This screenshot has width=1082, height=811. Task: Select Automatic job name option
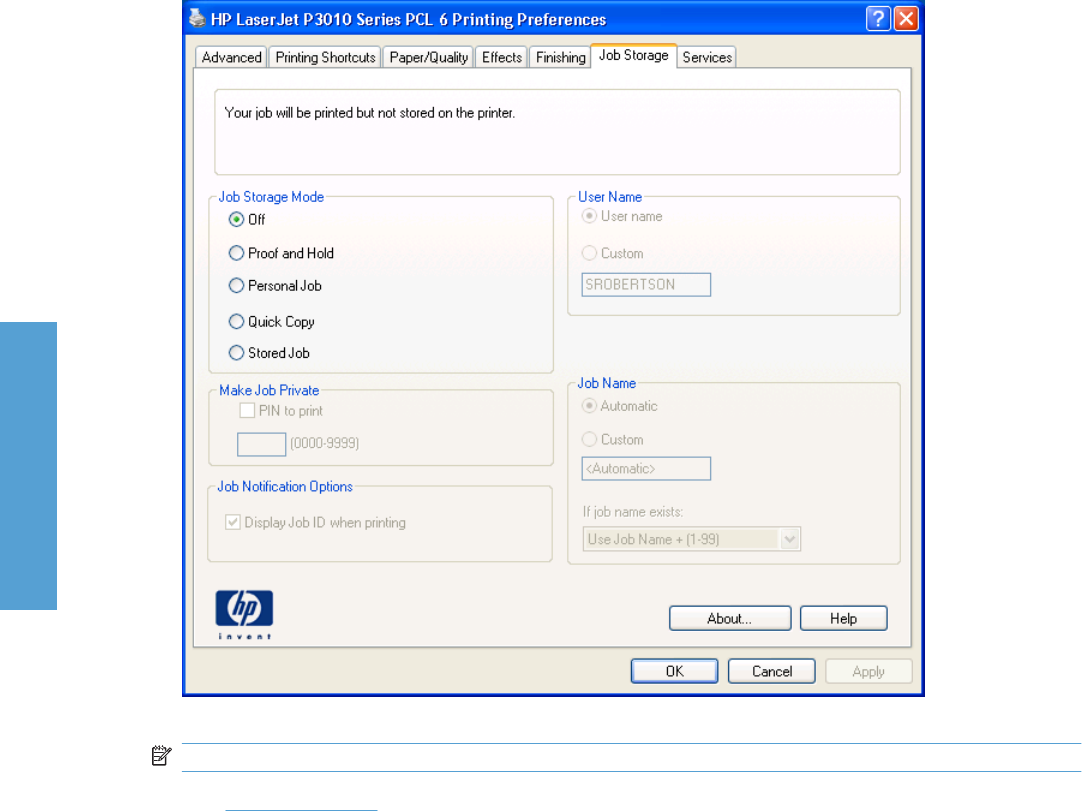coord(589,406)
